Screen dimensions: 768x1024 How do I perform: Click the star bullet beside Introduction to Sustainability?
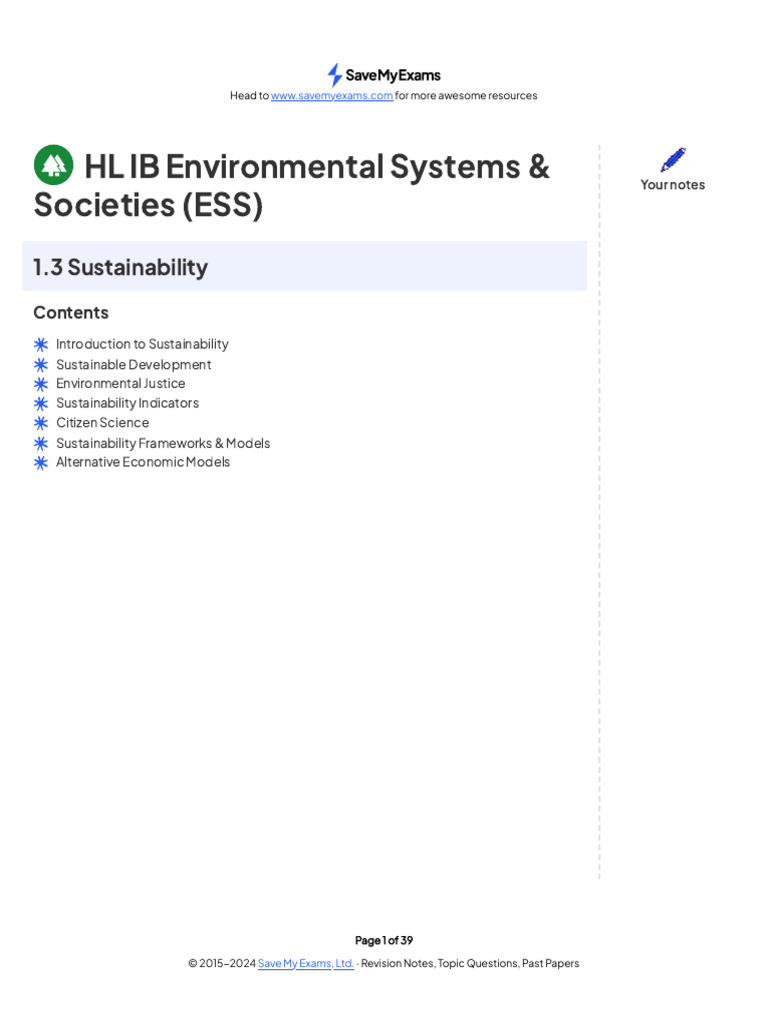pyautogui.click(x=41, y=344)
